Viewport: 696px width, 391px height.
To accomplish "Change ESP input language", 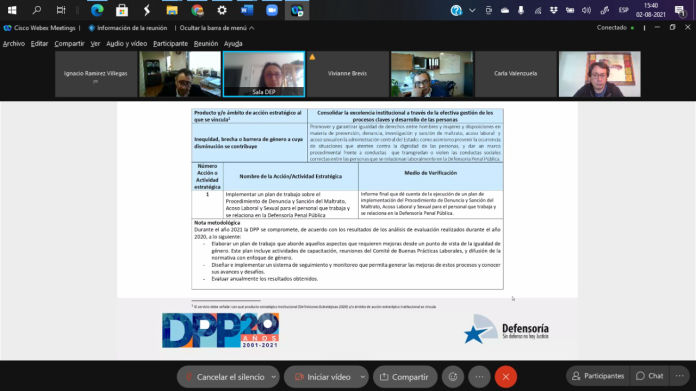I will click(x=624, y=10).
